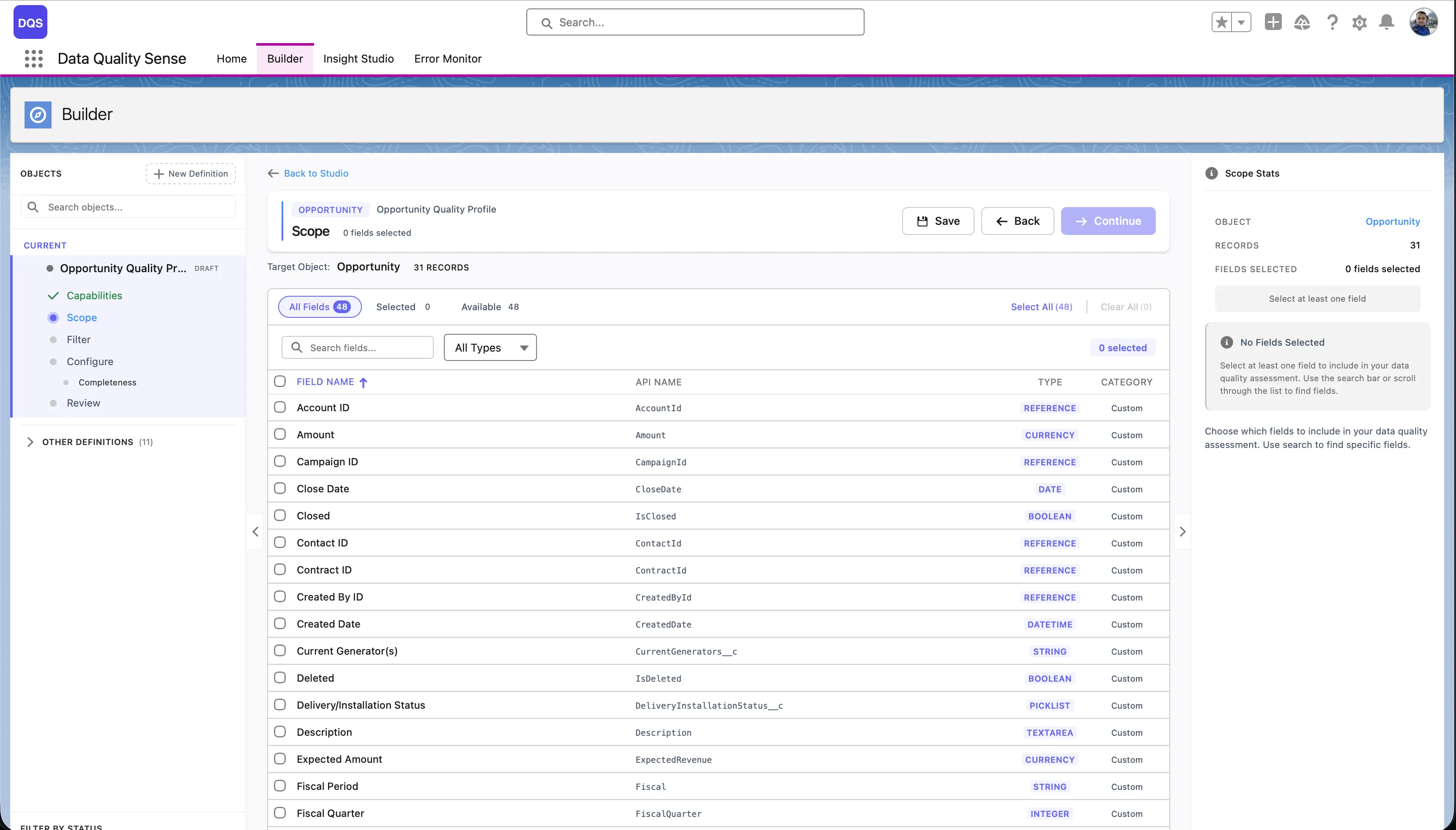1456x830 pixels.
Task: Open the favorites dropdown arrow
Action: (x=1242, y=22)
